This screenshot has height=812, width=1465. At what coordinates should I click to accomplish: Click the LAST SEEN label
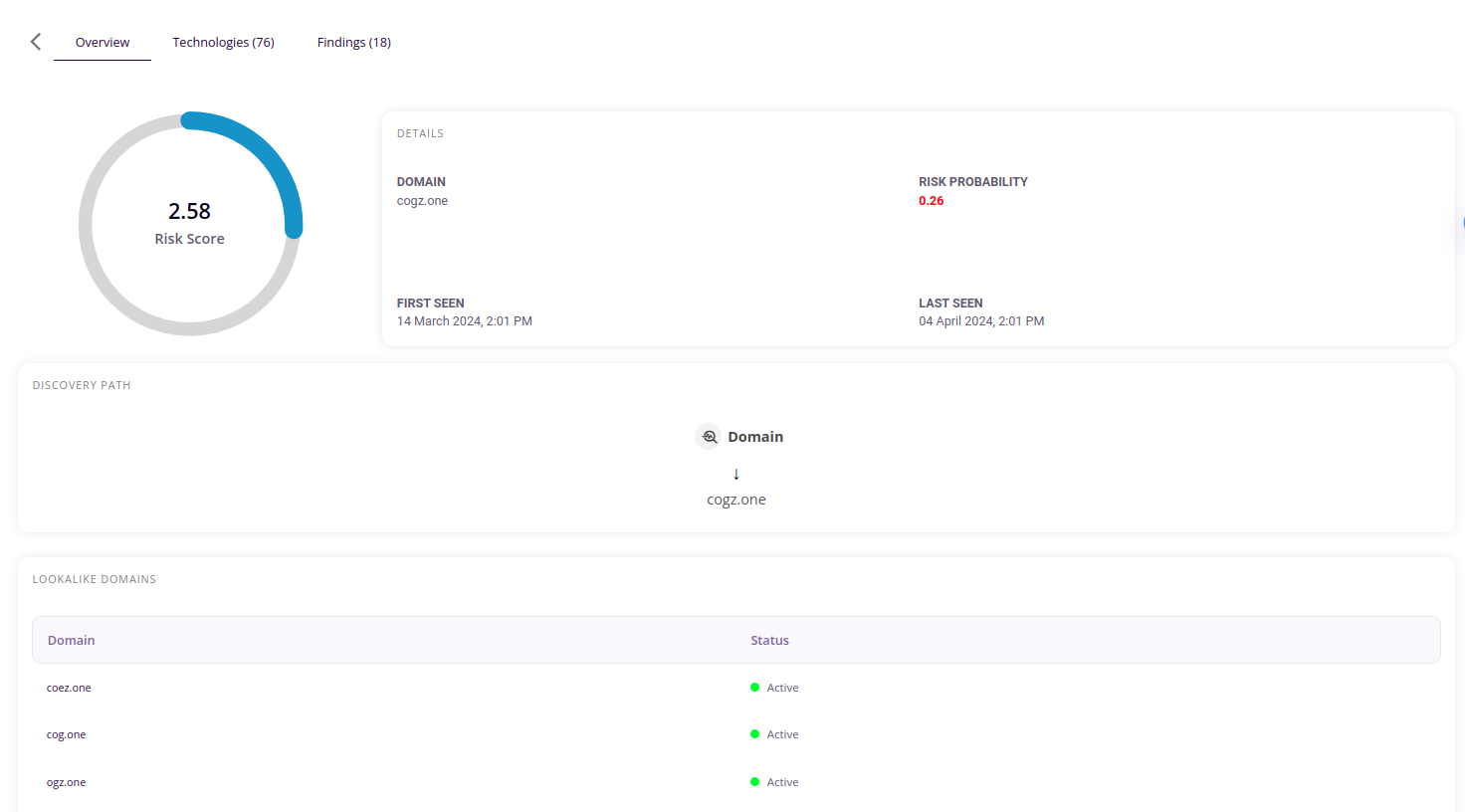click(950, 304)
